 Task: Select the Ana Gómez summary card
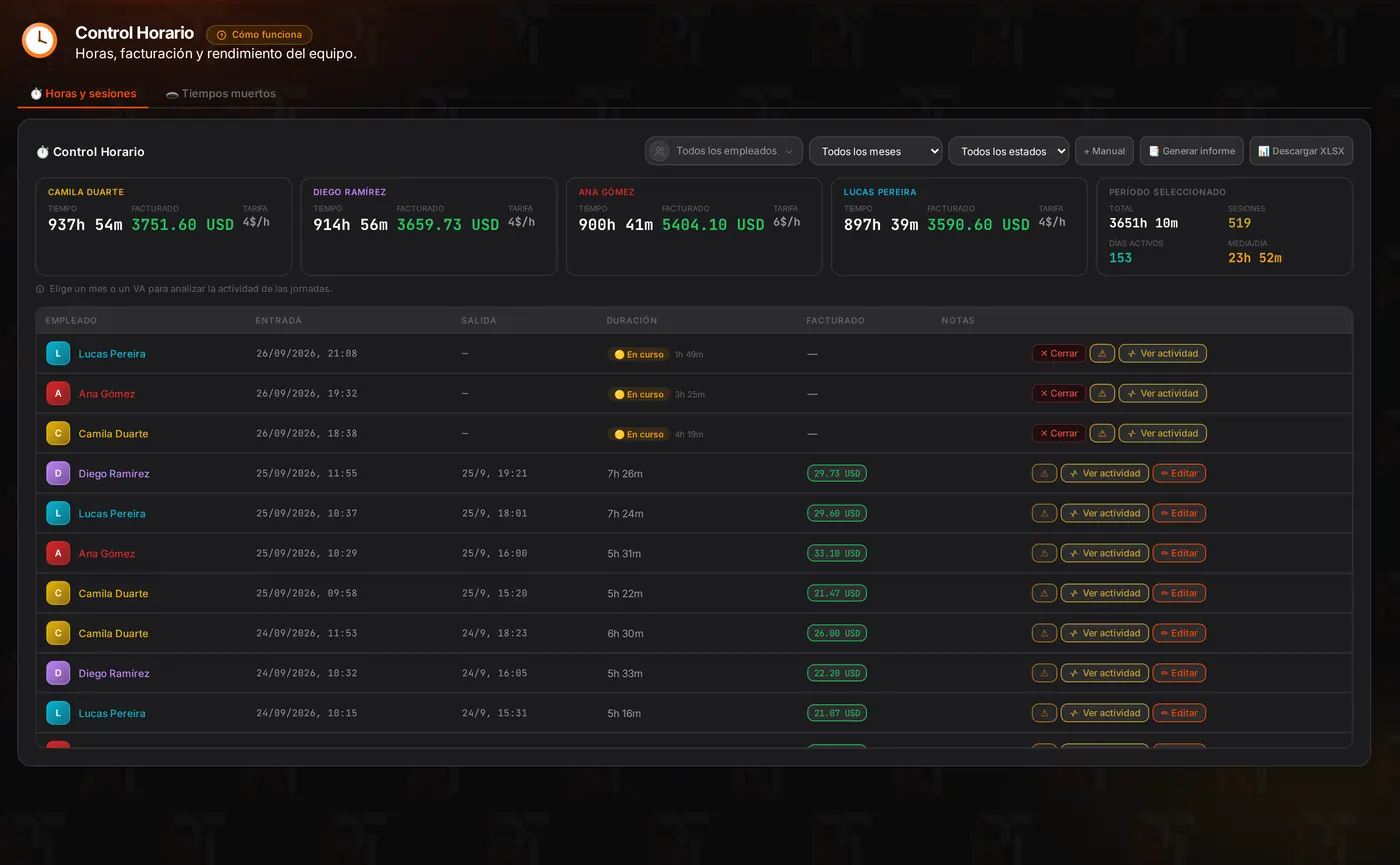pyautogui.click(x=694, y=226)
